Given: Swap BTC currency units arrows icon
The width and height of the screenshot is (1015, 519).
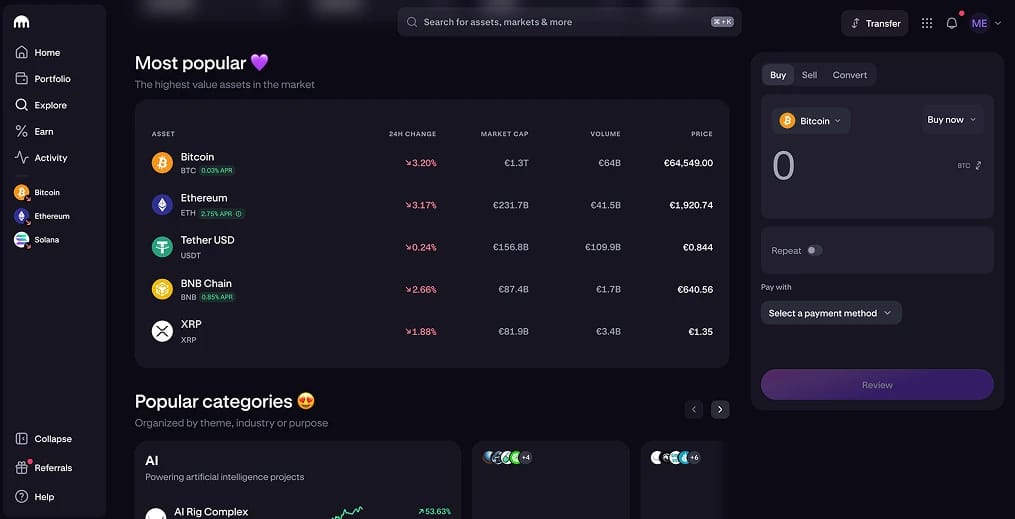Looking at the screenshot, I should (978, 166).
